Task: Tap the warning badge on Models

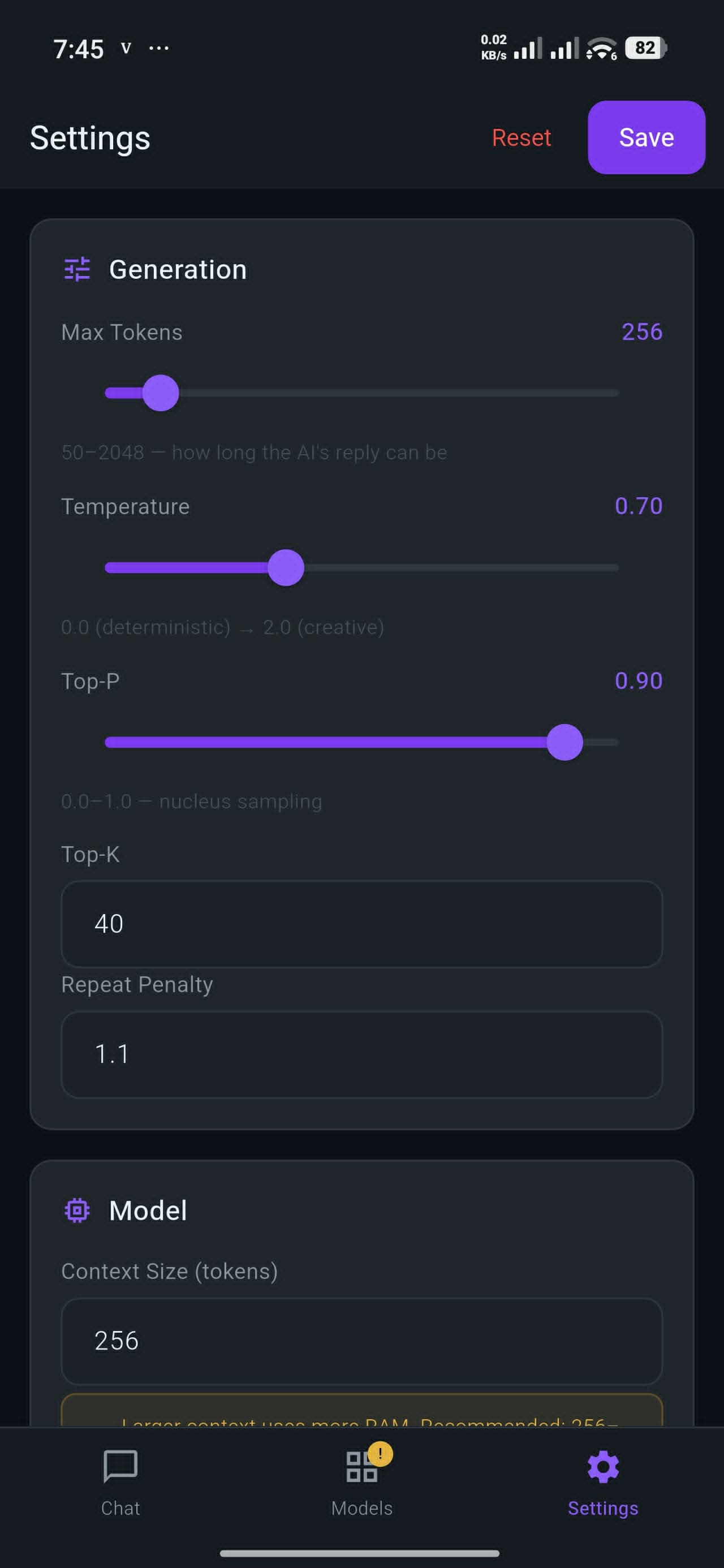Action: [x=381, y=1454]
